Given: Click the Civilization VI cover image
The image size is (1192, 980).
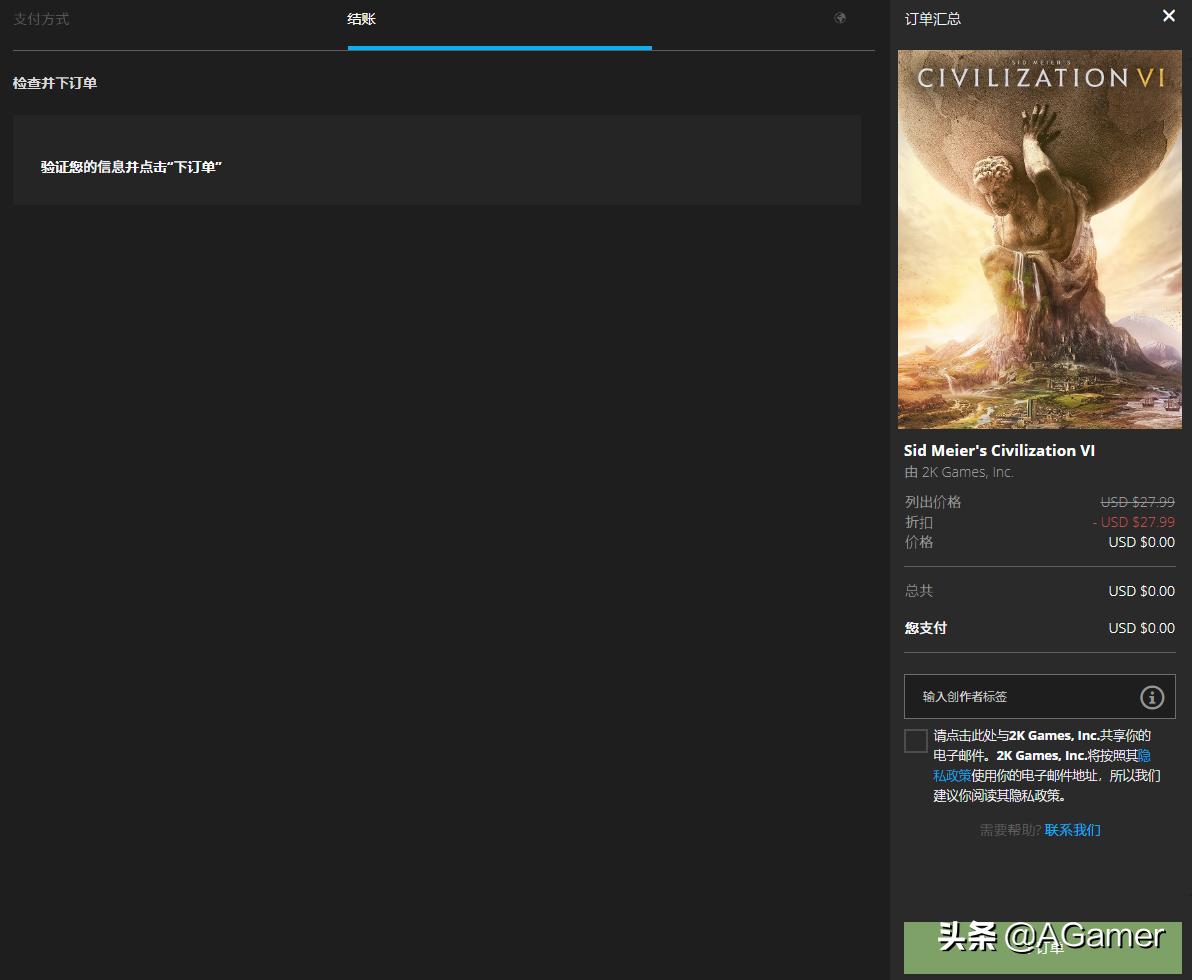Looking at the screenshot, I should (x=1039, y=240).
